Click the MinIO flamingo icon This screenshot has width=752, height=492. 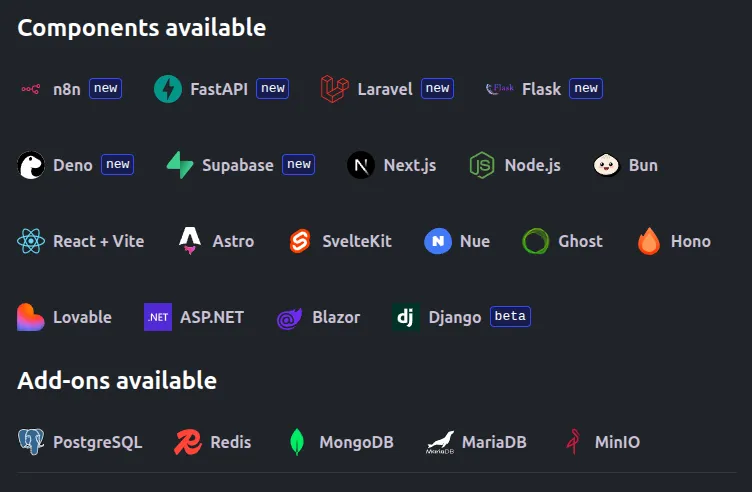[573, 442]
